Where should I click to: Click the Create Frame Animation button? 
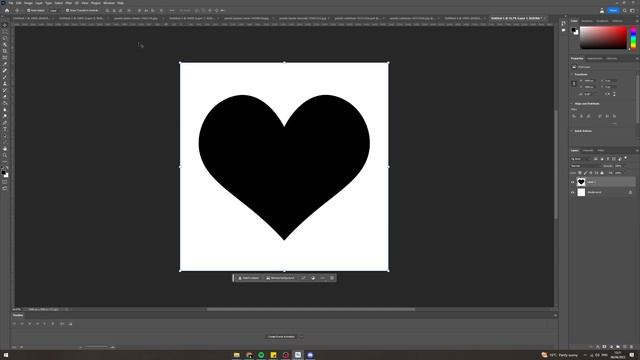point(281,337)
